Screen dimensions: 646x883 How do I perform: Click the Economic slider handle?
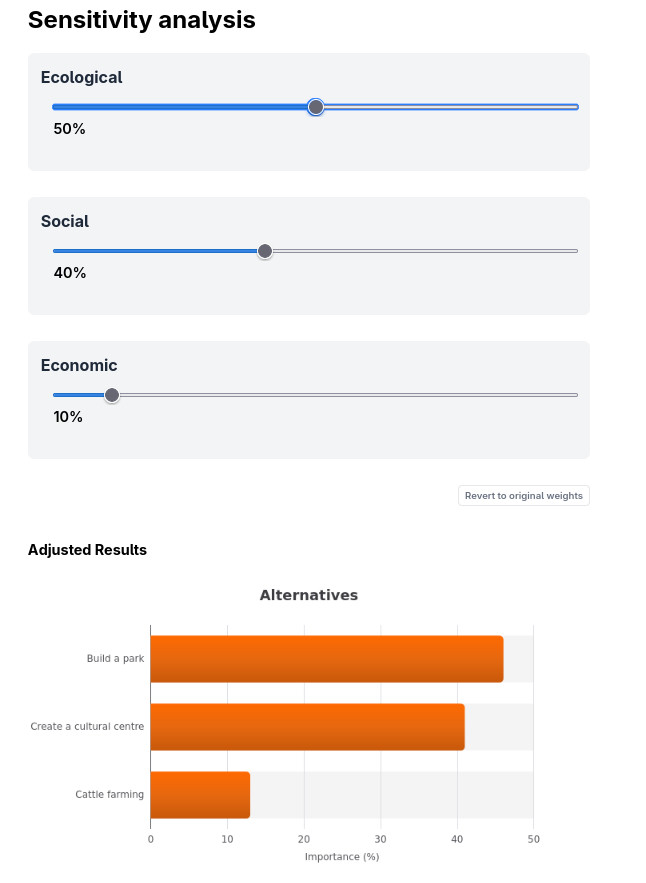click(112, 395)
